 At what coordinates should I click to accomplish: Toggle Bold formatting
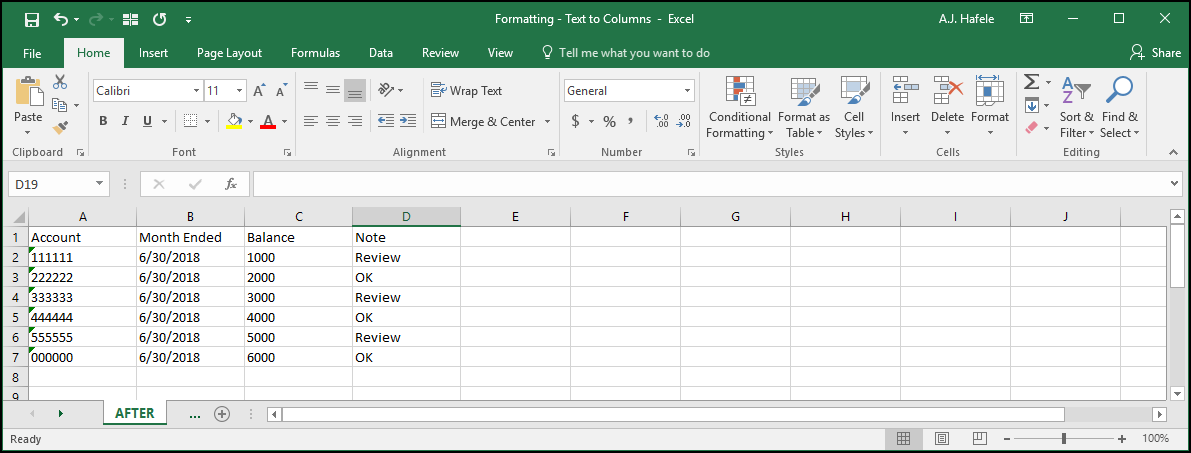[x=103, y=121]
